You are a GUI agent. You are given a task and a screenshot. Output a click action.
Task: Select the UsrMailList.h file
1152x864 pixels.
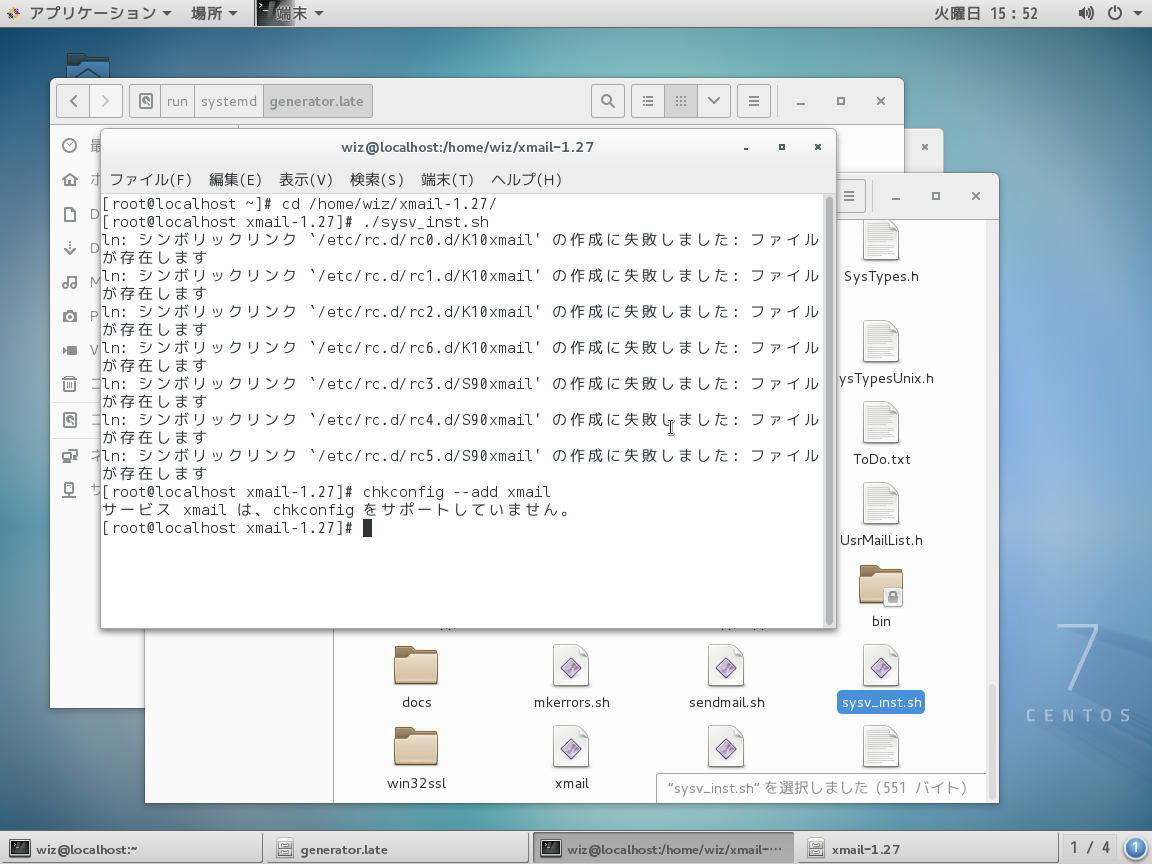click(x=881, y=516)
